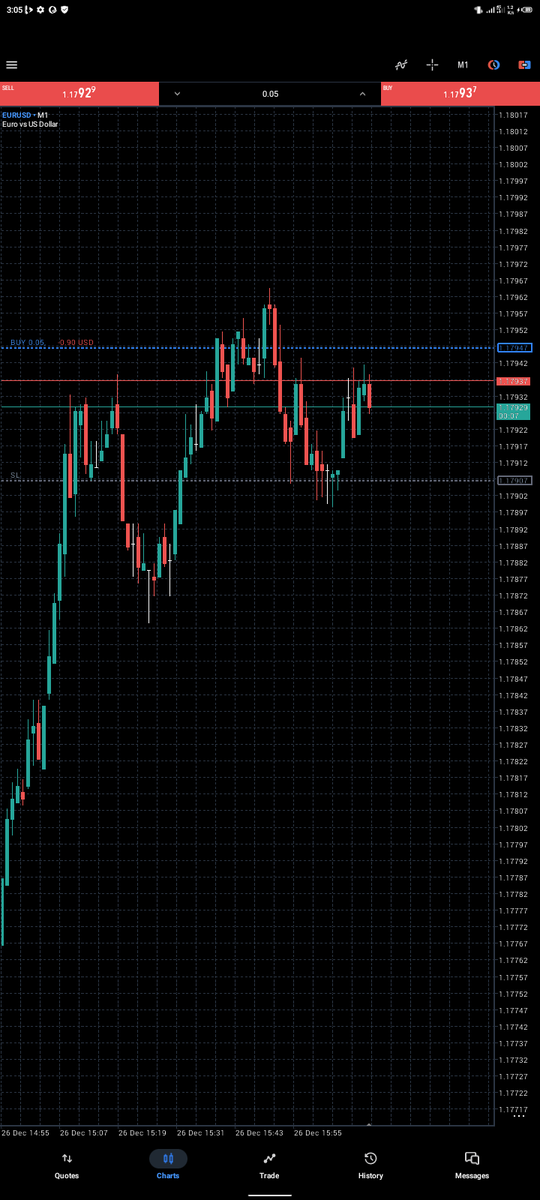Screen dimensions: 540x1200
Task: Click the 26 Dec 15:19 time label
Action: point(143,1134)
